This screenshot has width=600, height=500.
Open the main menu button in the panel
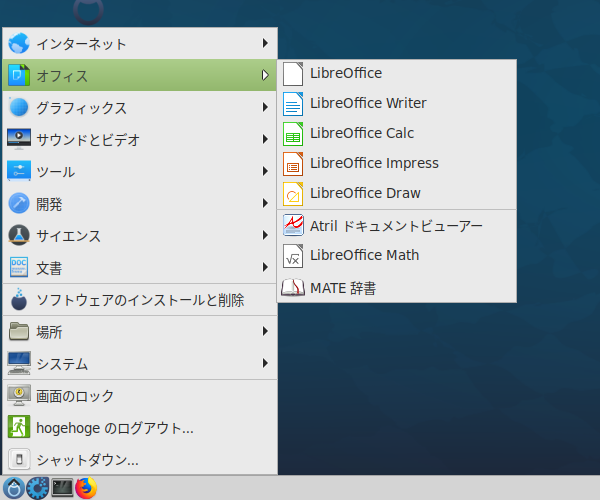(x=14, y=488)
